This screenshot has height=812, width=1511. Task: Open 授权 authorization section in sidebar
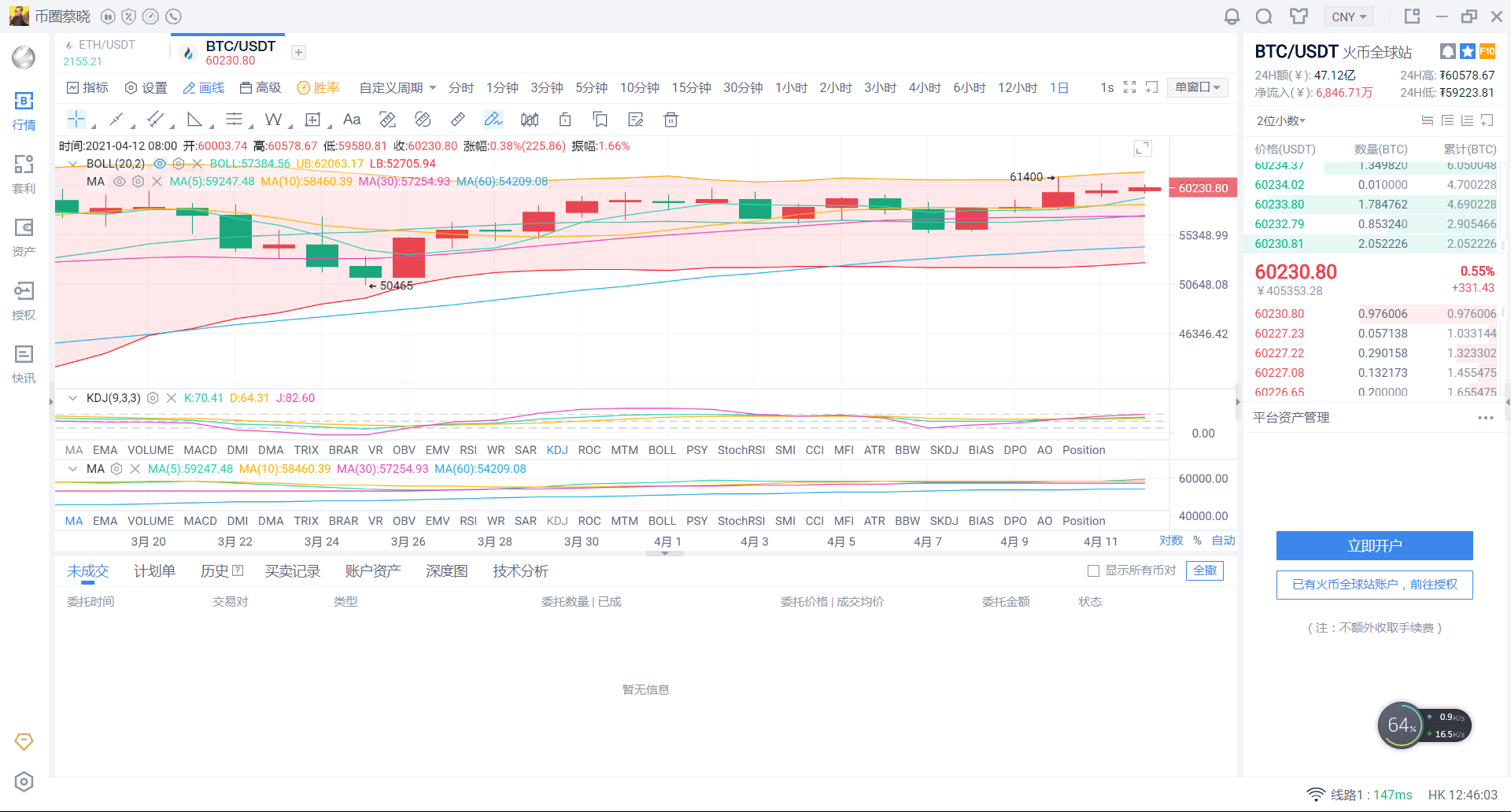[24, 301]
